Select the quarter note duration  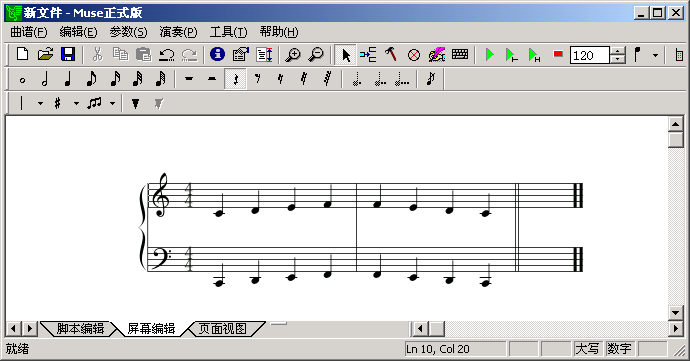(x=68, y=79)
